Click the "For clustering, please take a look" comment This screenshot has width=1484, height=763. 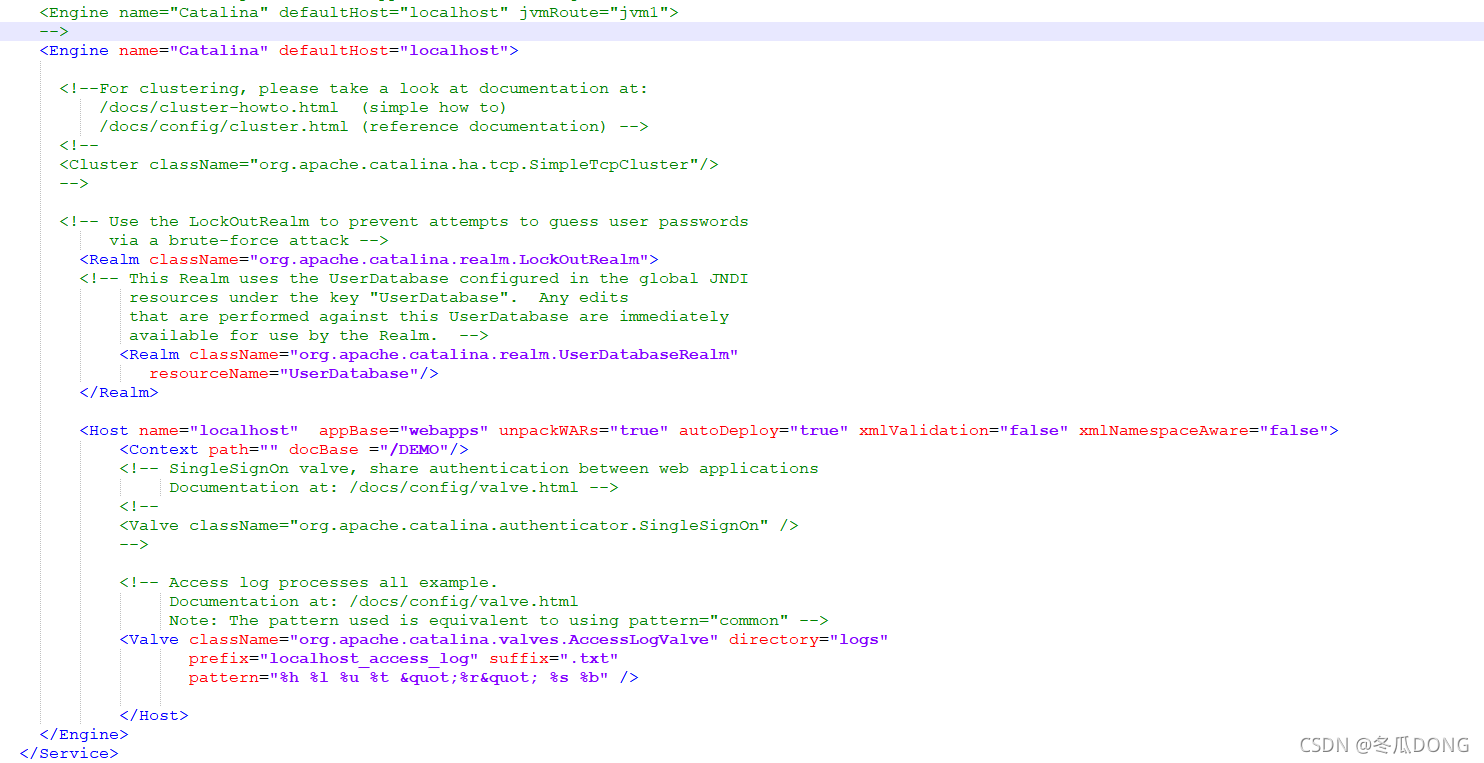pos(353,88)
